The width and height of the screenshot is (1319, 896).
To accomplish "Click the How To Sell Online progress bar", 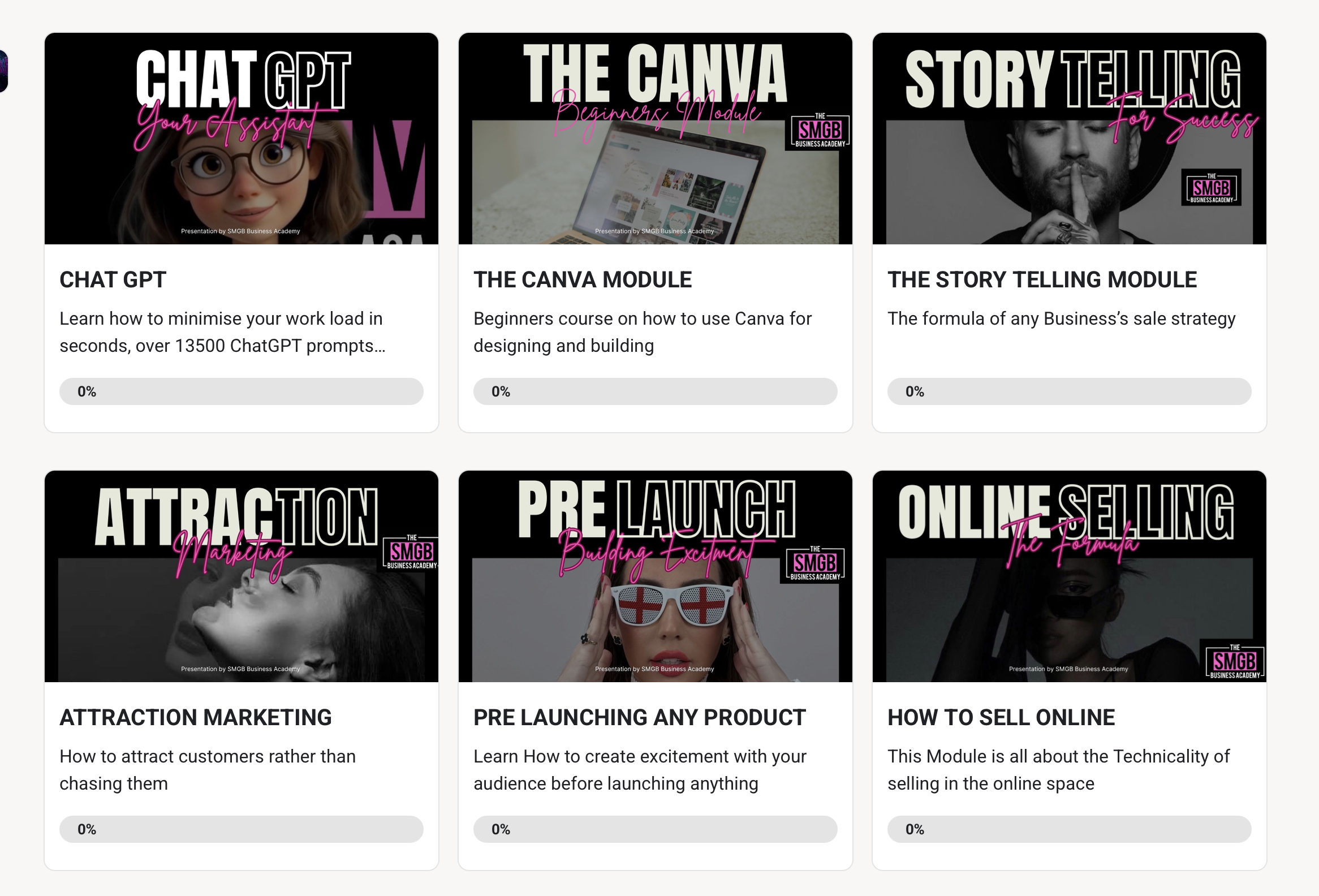I will pos(1068,829).
